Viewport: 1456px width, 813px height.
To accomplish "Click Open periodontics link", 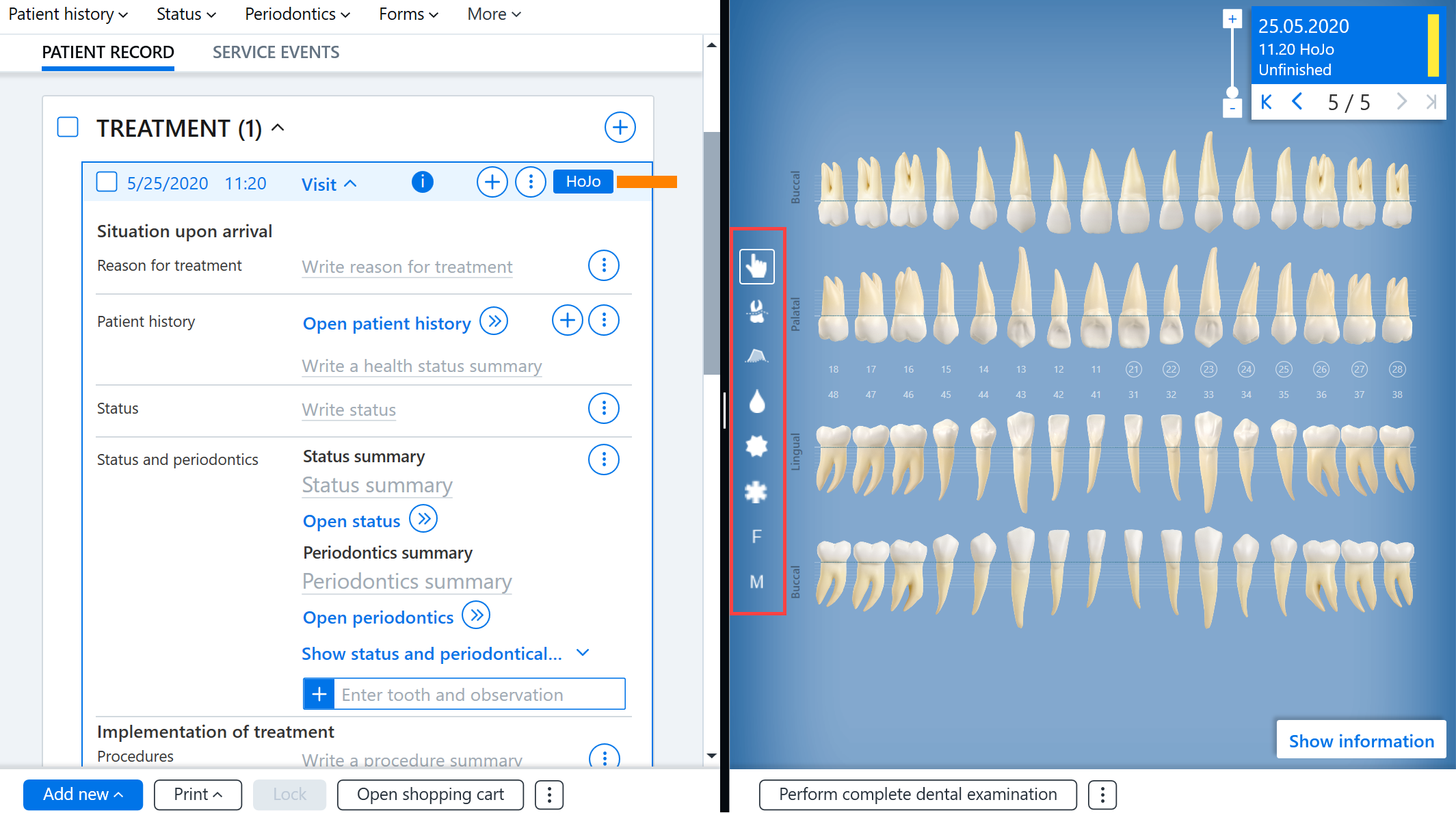I will [x=378, y=617].
